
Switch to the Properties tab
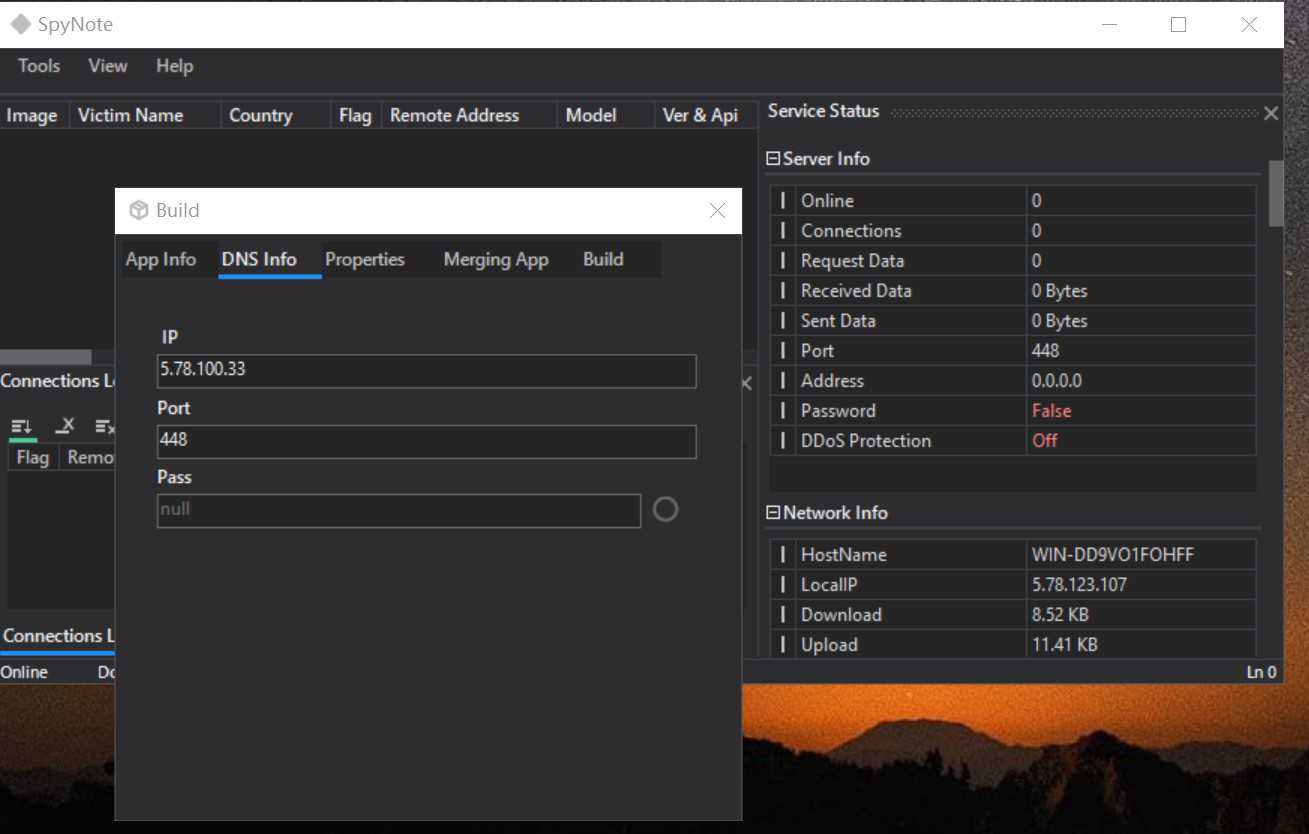pos(365,260)
